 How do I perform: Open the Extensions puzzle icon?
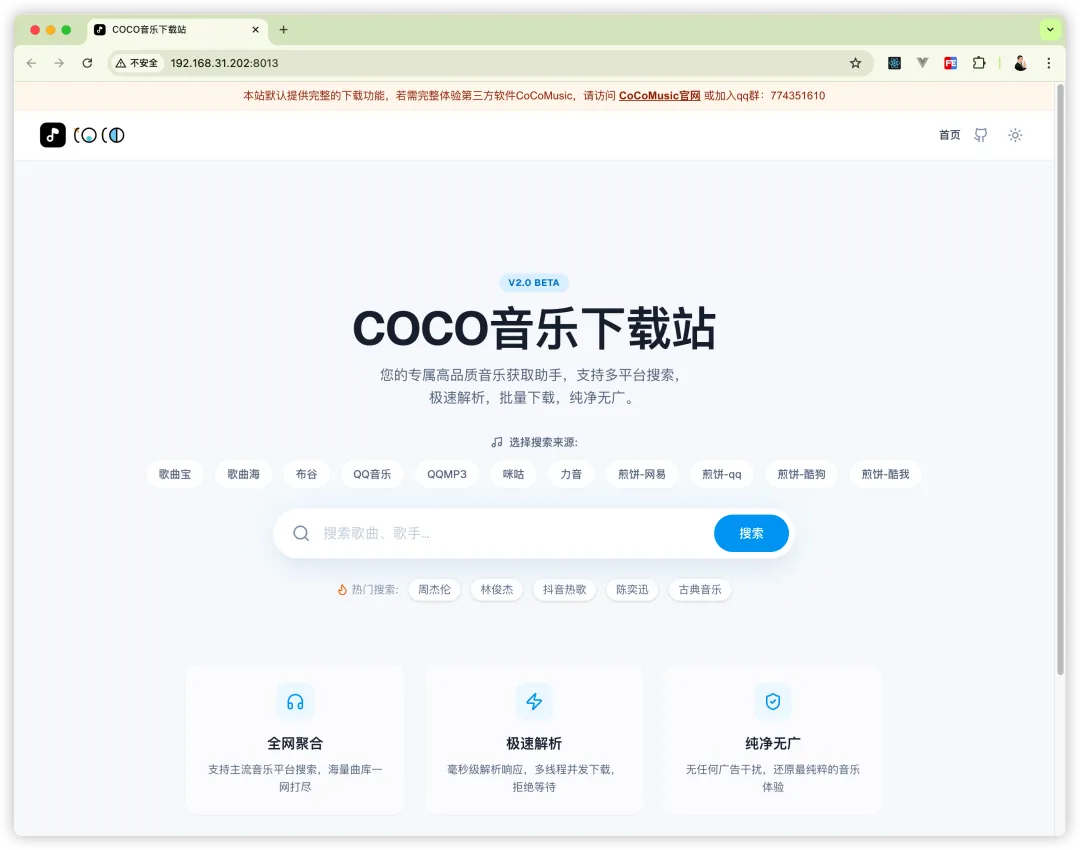(979, 63)
